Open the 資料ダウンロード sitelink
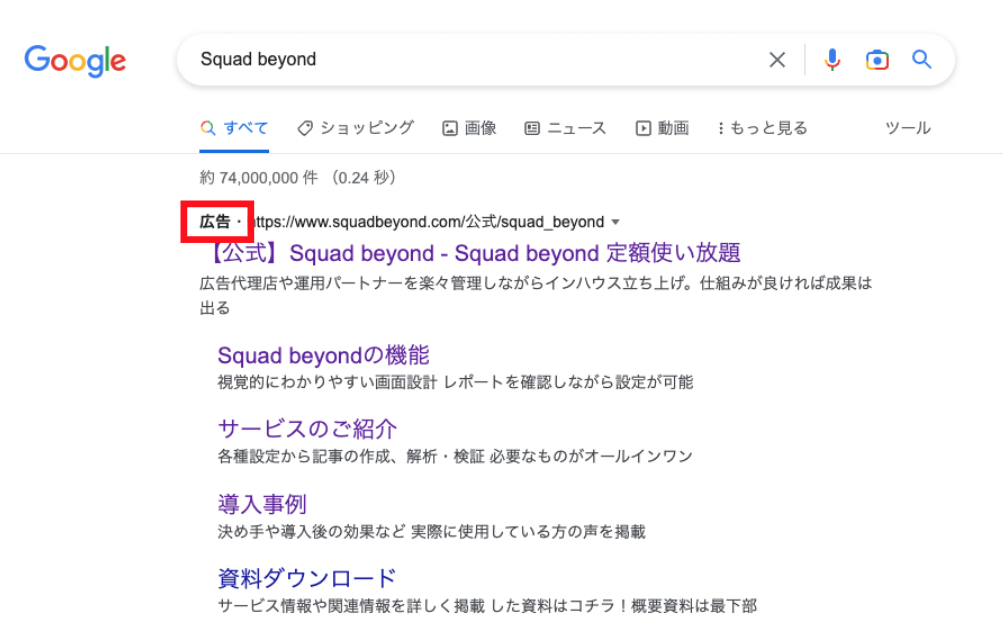The width and height of the screenshot is (1003, 633). 307,578
